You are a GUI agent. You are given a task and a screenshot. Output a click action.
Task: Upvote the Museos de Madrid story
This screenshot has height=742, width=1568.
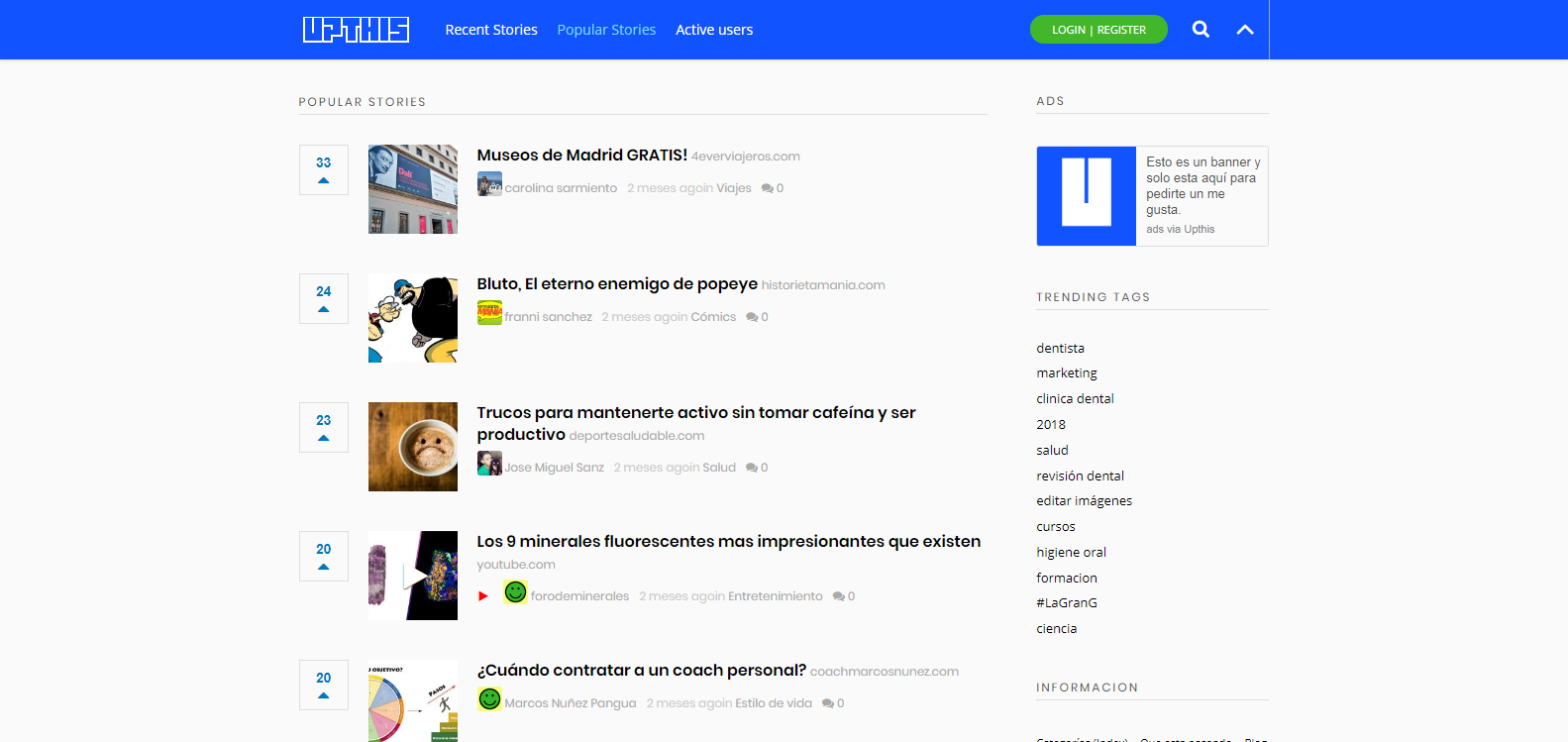(324, 169)
